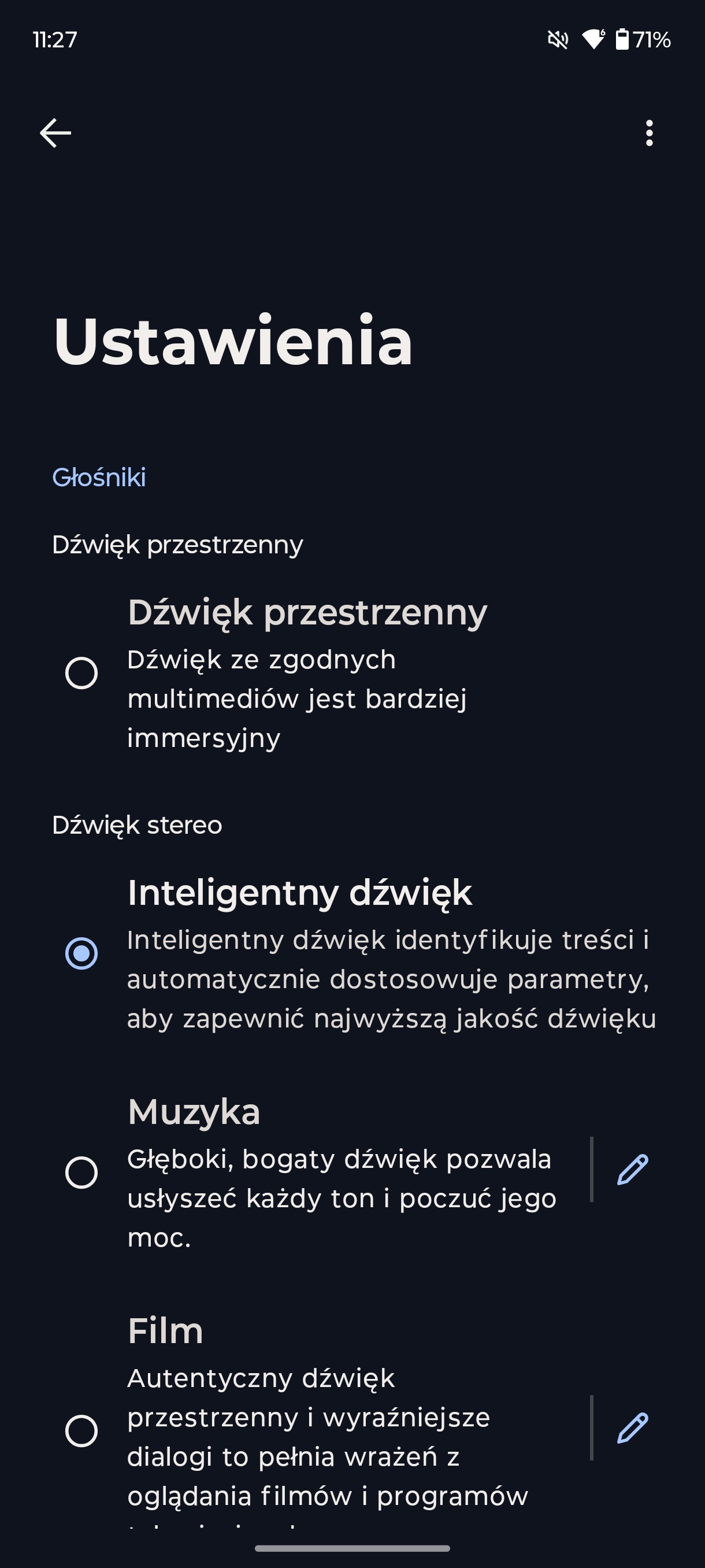Edit the Film preset with the pencil icon

[633, 1428]
